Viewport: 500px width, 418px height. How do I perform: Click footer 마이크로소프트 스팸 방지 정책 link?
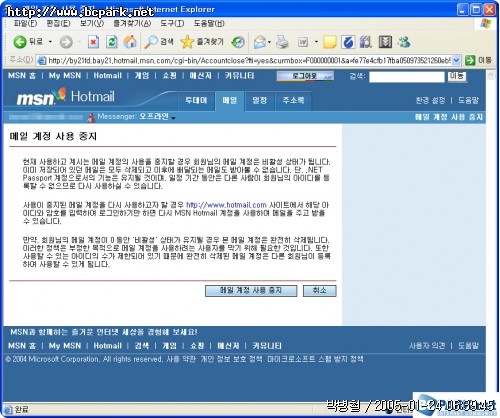(315, 359)
